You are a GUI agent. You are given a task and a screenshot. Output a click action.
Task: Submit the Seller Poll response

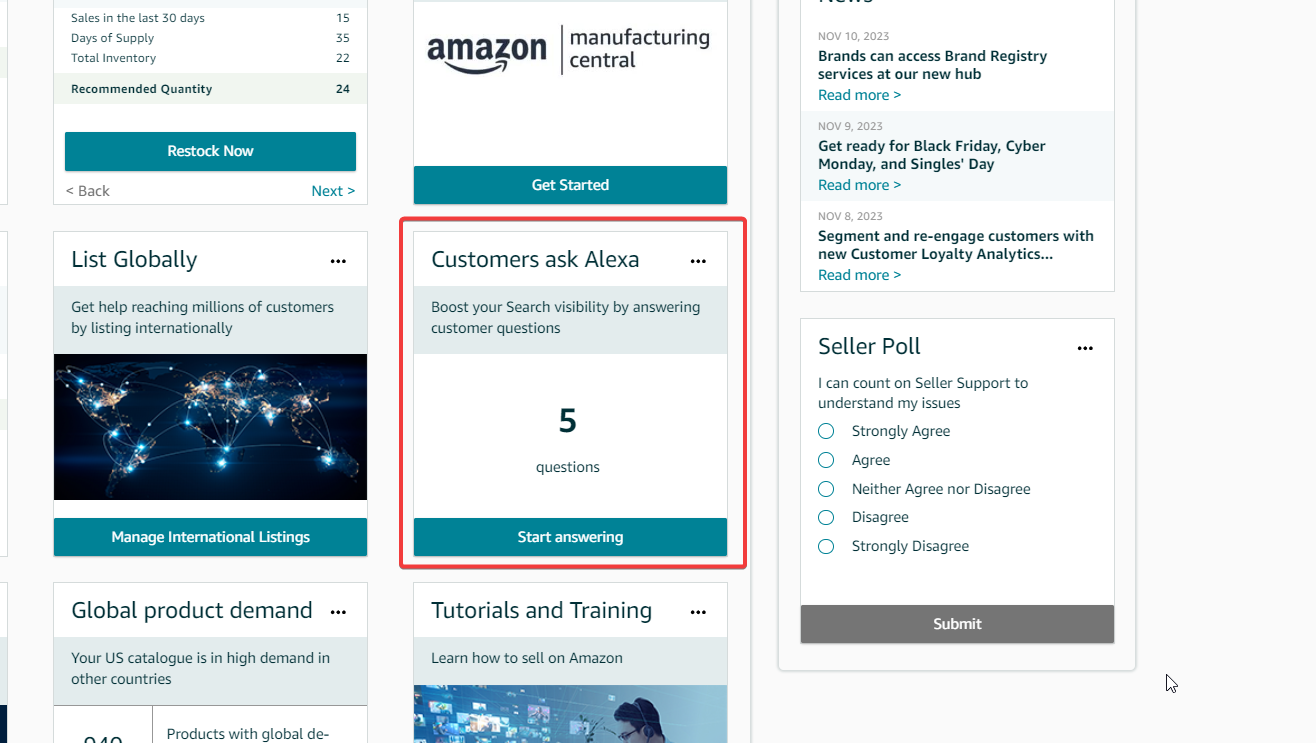(957, 624)
